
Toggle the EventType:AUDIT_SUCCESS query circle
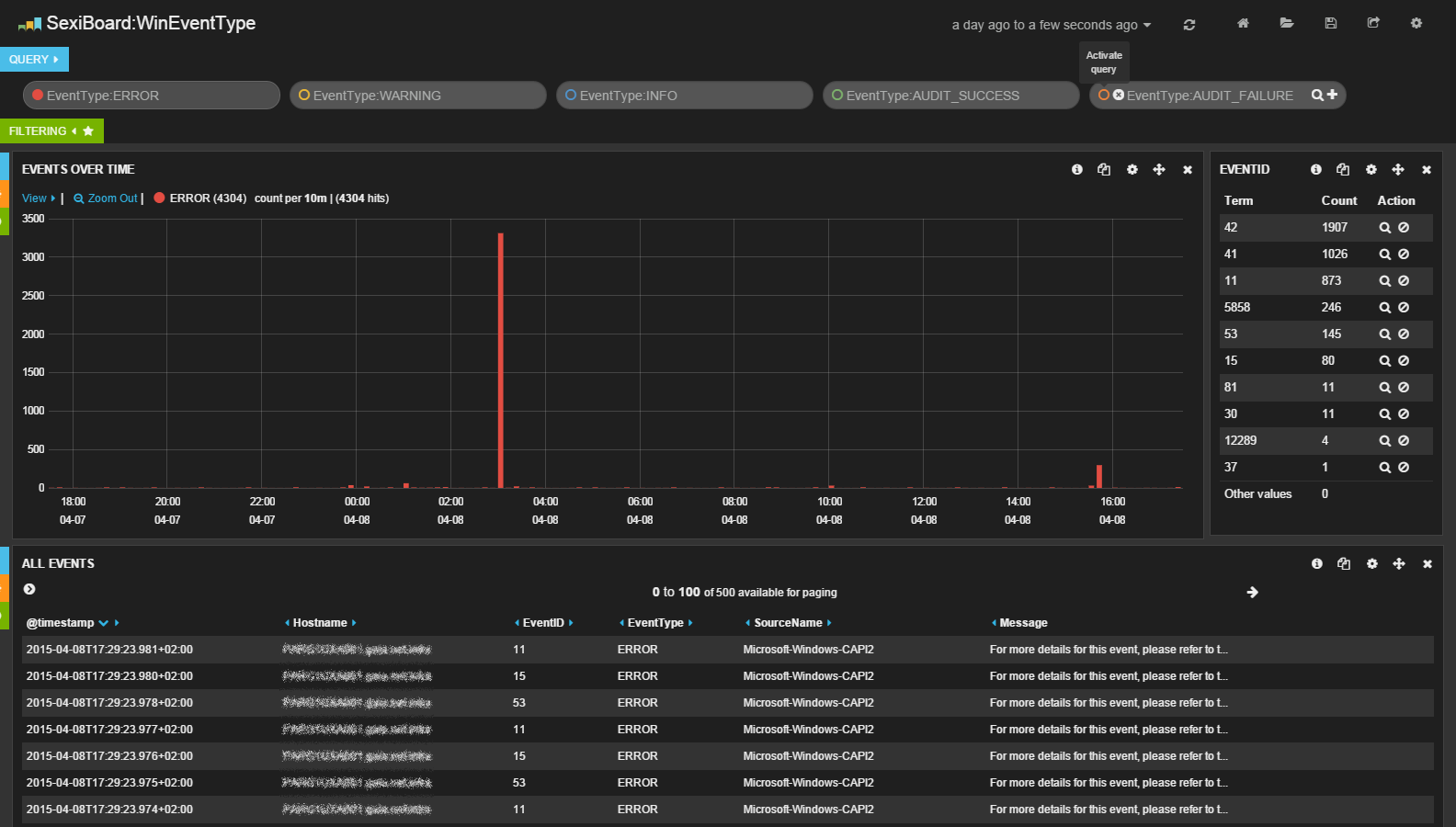click(837, 95)
